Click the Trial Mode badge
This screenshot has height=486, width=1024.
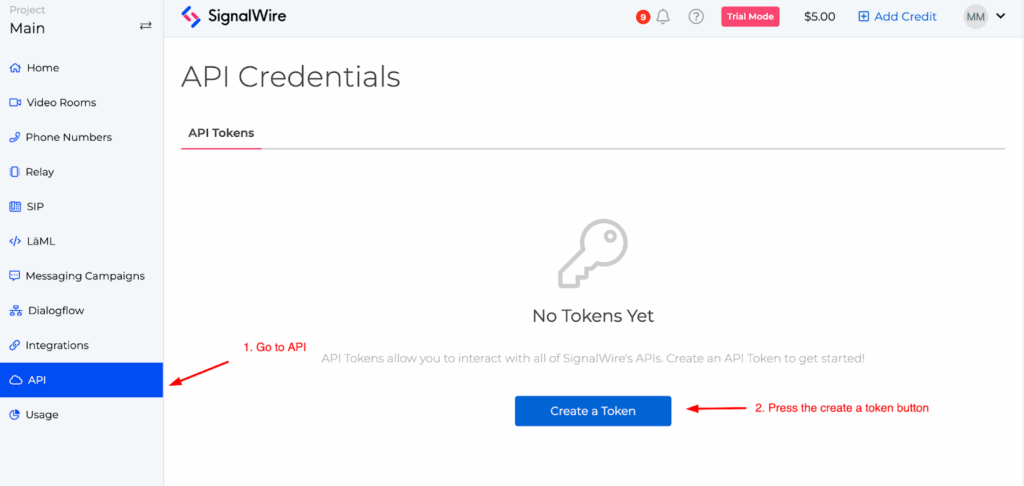[749, 17]
